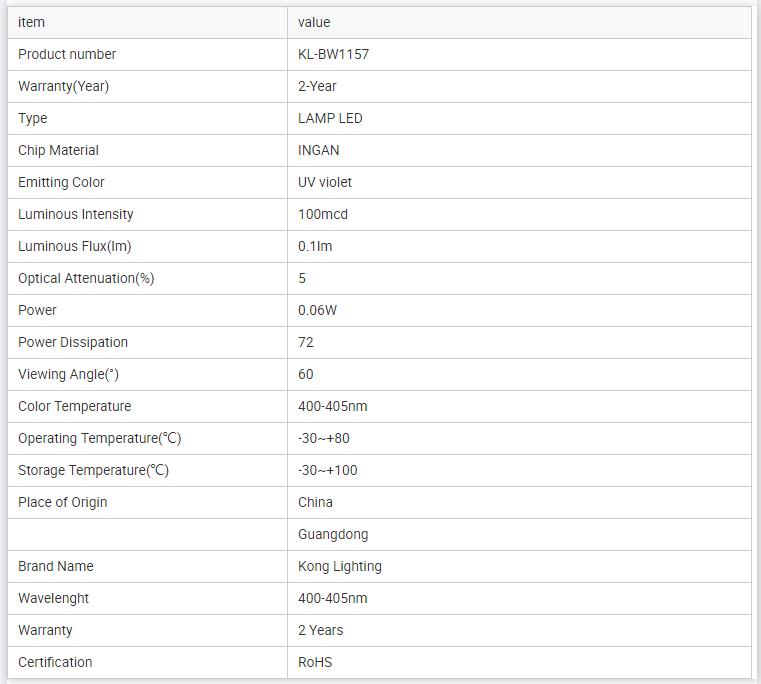Image resolution: width=761 pixels, height=684 pixels.
Task: Select the RoHS certification value
Action: (315, 662)
